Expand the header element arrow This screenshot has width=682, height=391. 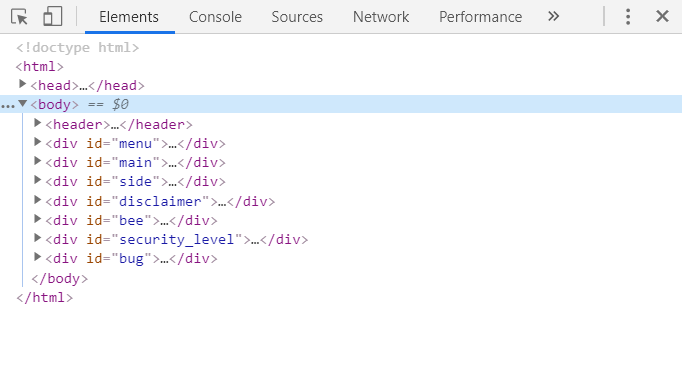click(x=37, y=123)
